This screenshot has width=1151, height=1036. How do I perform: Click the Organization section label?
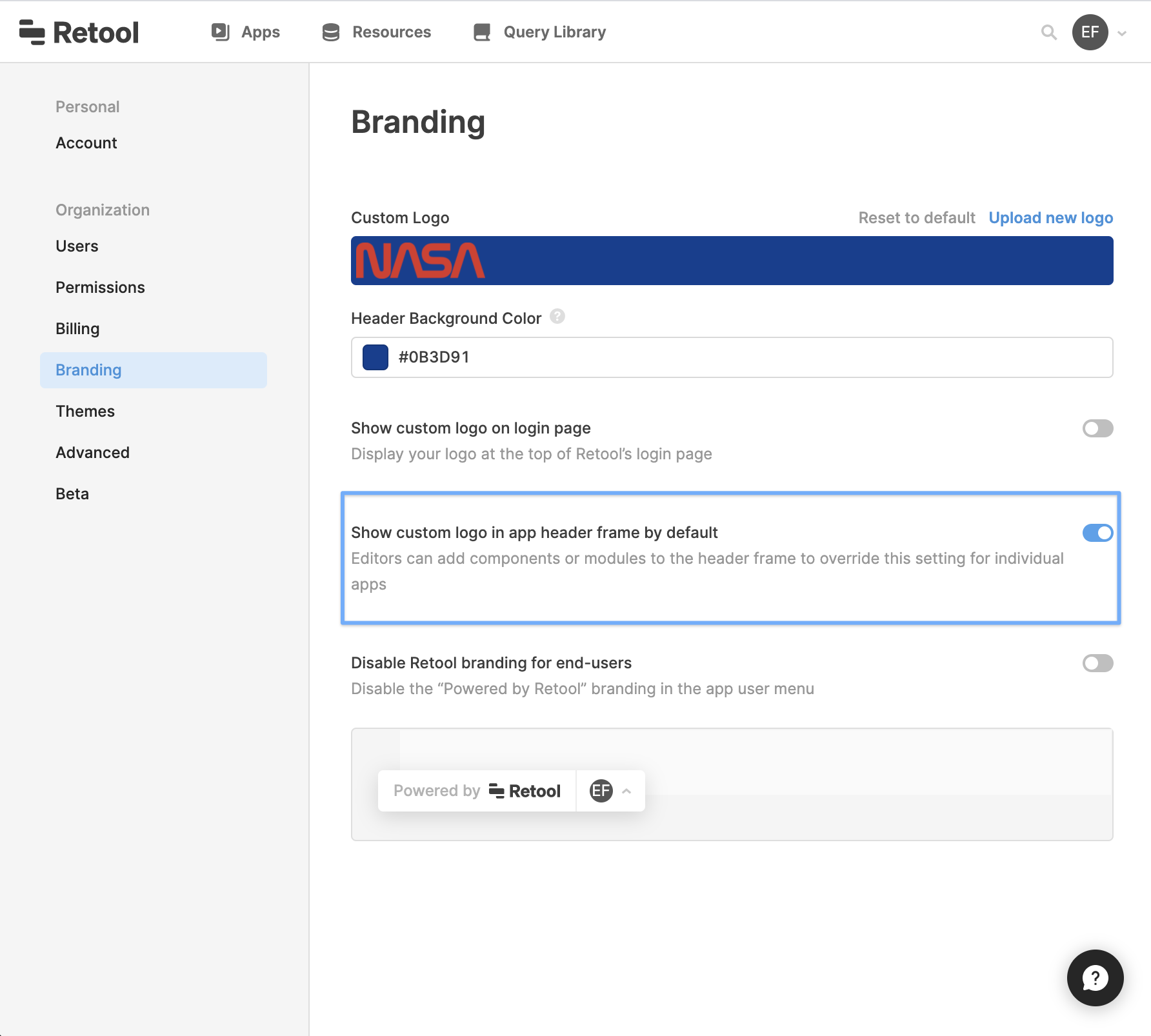click(x=103, y=210)
